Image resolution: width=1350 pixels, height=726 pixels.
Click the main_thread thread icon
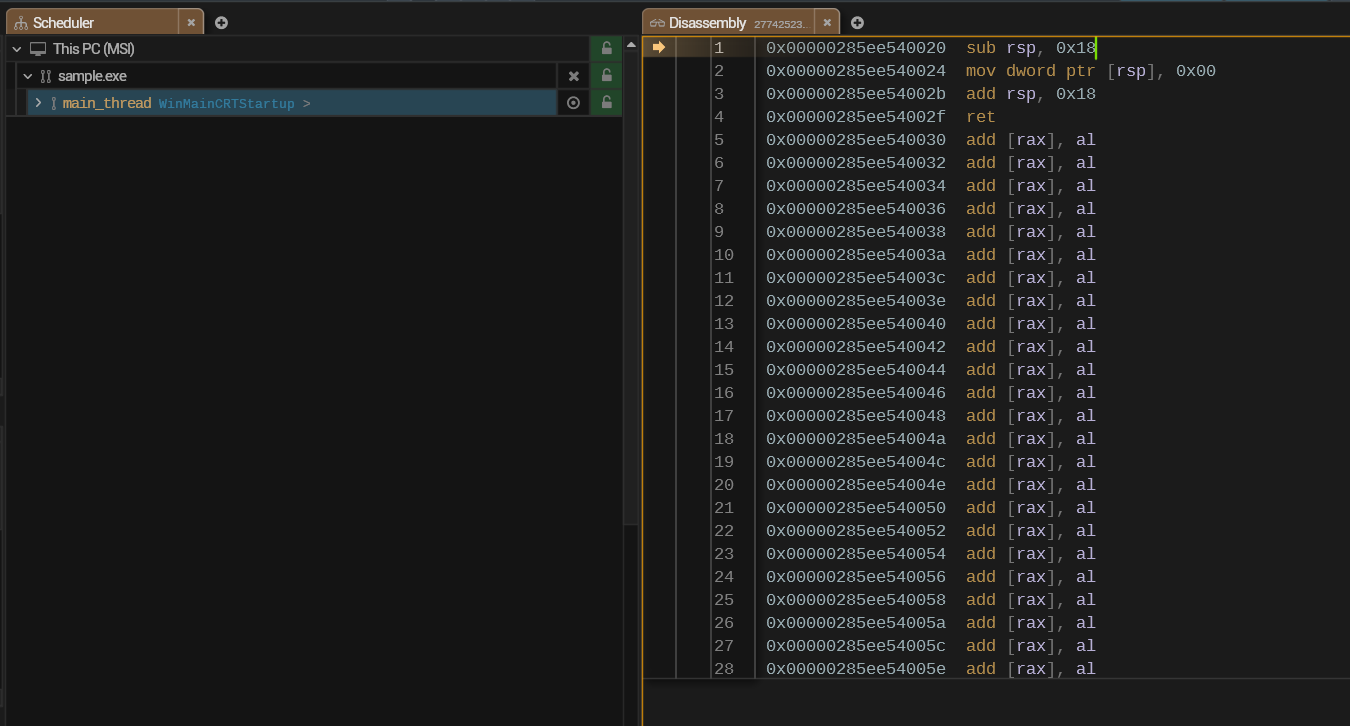[x=54, y=103]
